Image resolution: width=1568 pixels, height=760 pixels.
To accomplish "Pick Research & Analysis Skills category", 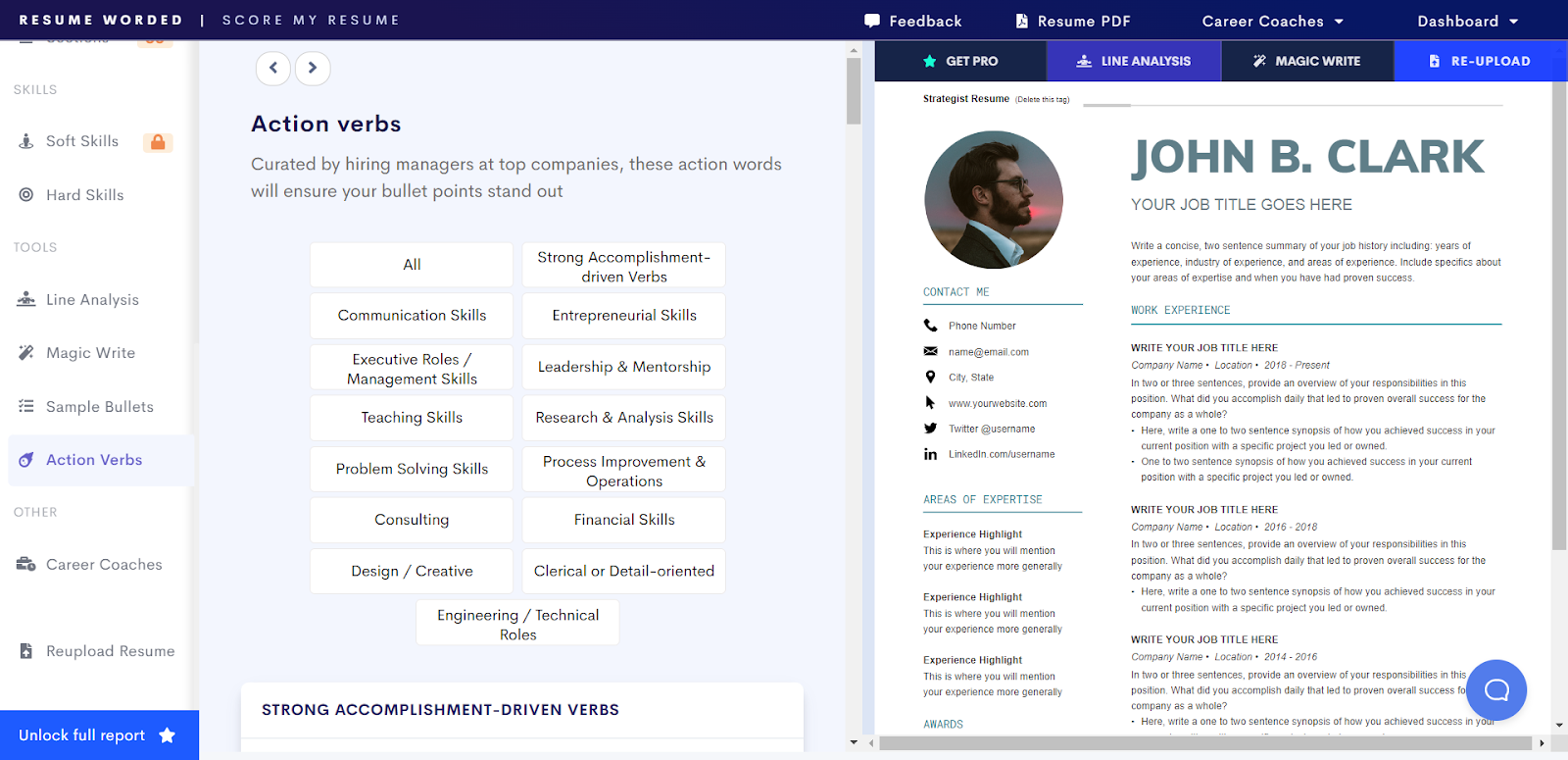I will coord(624,418).
